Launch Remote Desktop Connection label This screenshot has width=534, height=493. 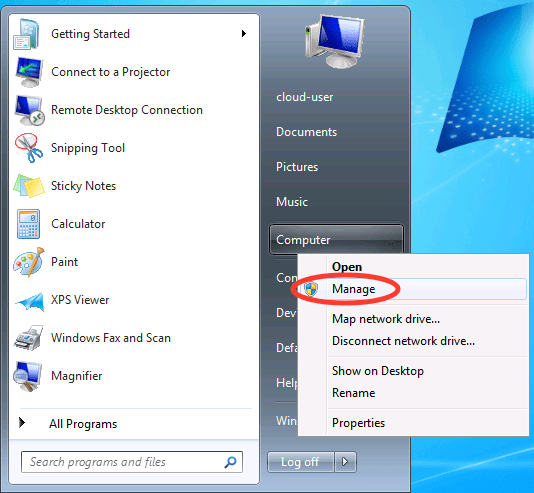point(127,110)
